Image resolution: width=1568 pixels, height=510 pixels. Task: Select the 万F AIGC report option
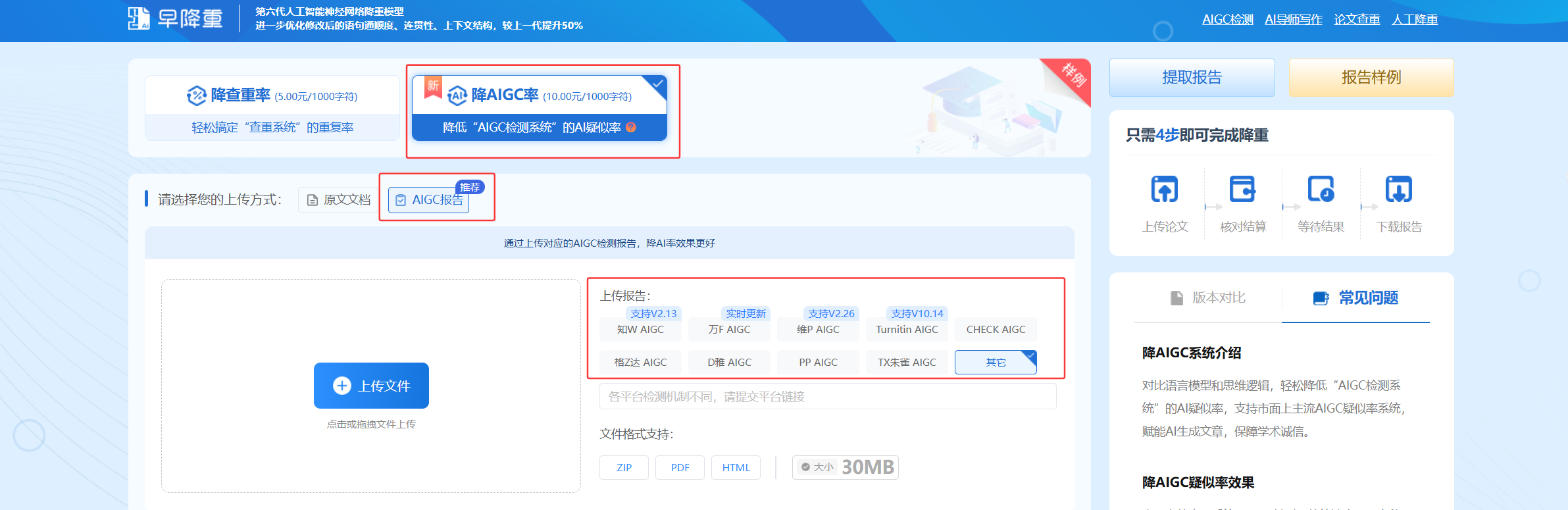[x=729, y=330]
